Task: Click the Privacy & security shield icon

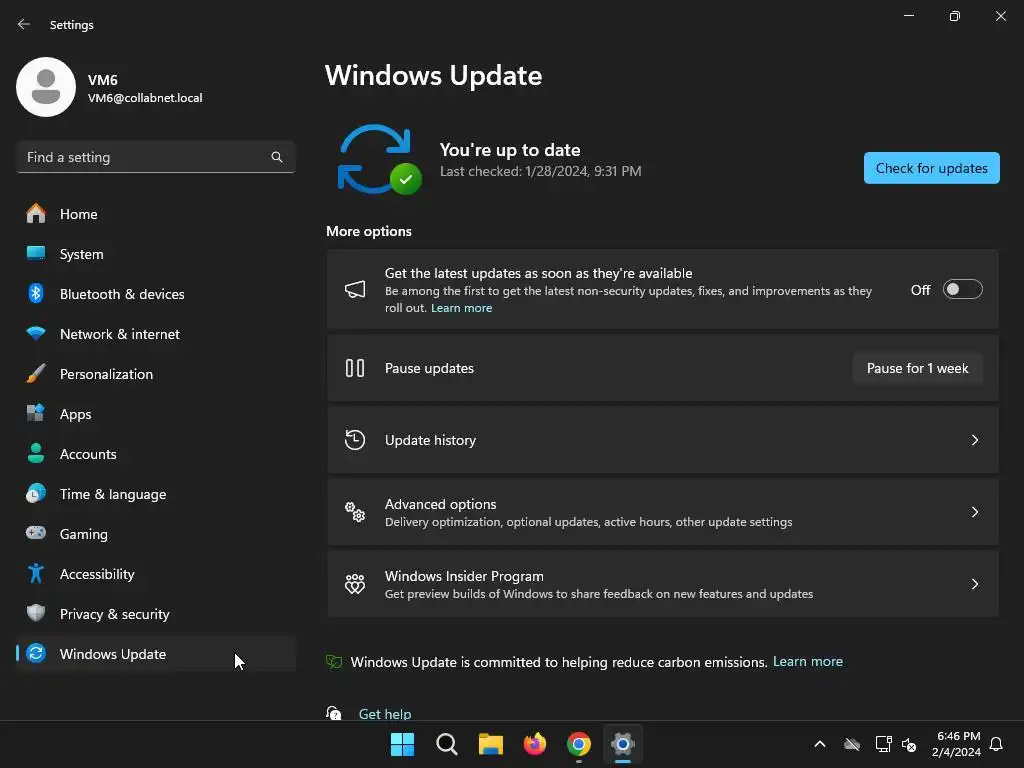Action: click(36, 613)
